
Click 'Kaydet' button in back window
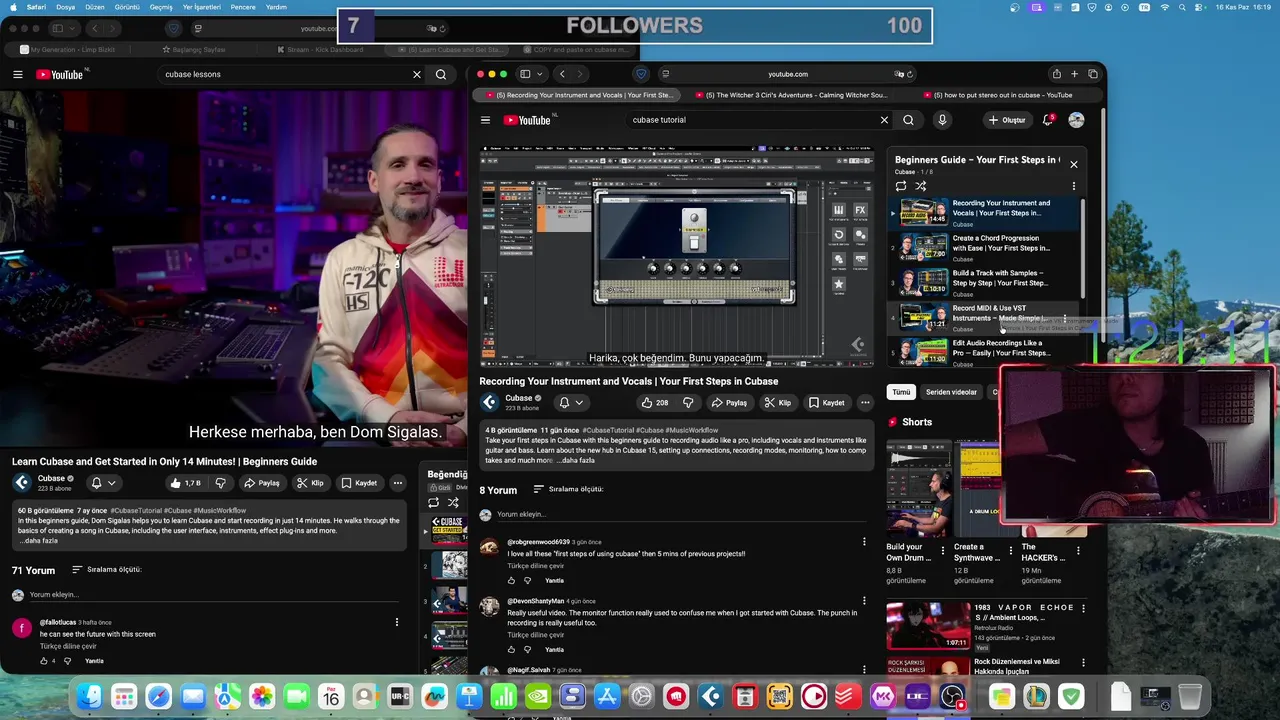(359, 483)
